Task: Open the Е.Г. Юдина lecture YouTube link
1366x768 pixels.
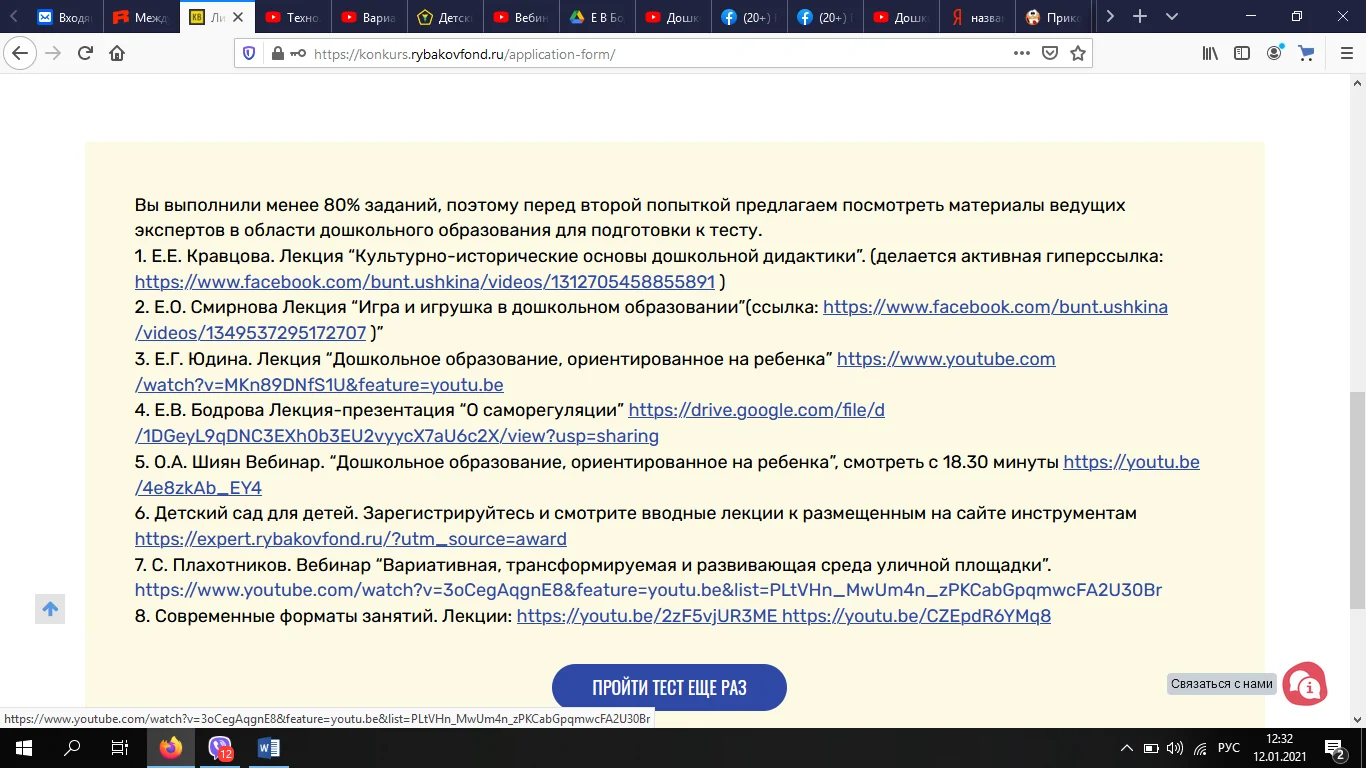Action: pos(947,359)
